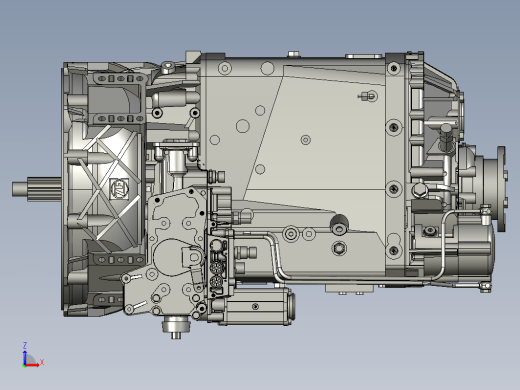Image resolution: width=520 pixels, height=390 pixels.
Task: Select the splined input shaft at left
Action: coord(37,189)
